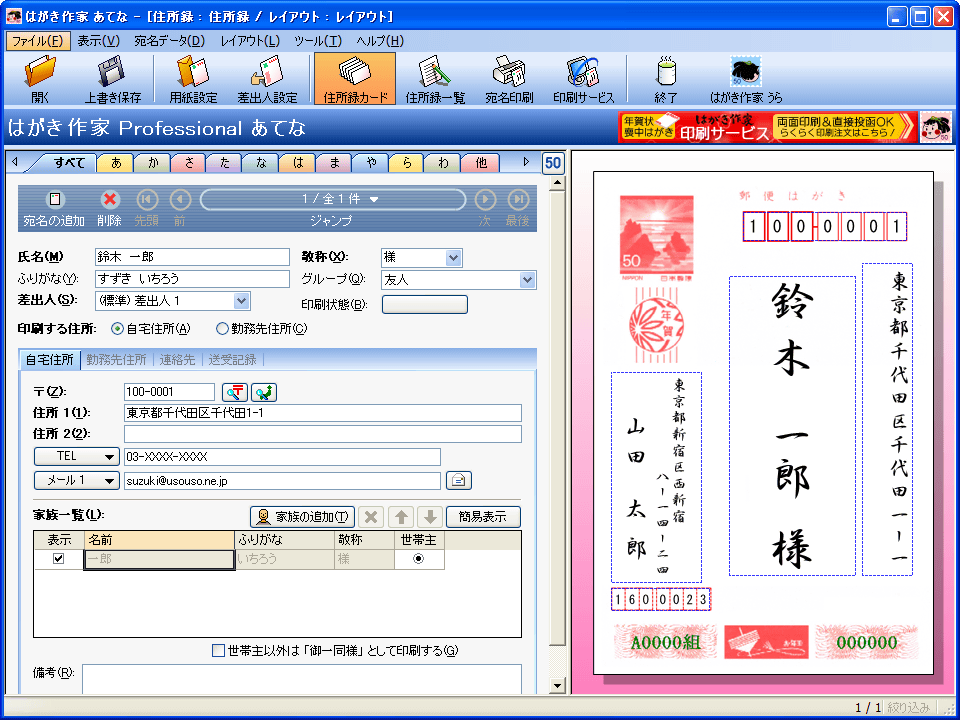960x720 pixels.
Task: Select 自宅住所(A) radio button
Action: (117, 329)
